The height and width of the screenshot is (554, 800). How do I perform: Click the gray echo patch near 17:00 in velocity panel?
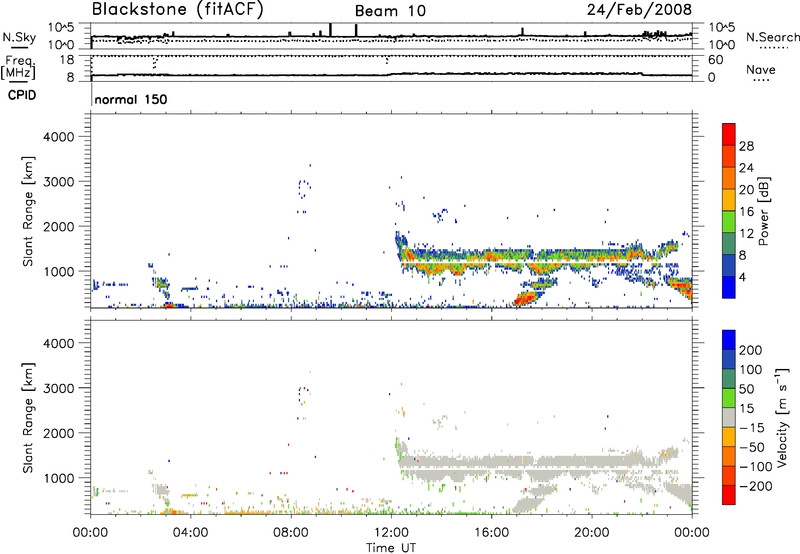click(x=527, y=505)
